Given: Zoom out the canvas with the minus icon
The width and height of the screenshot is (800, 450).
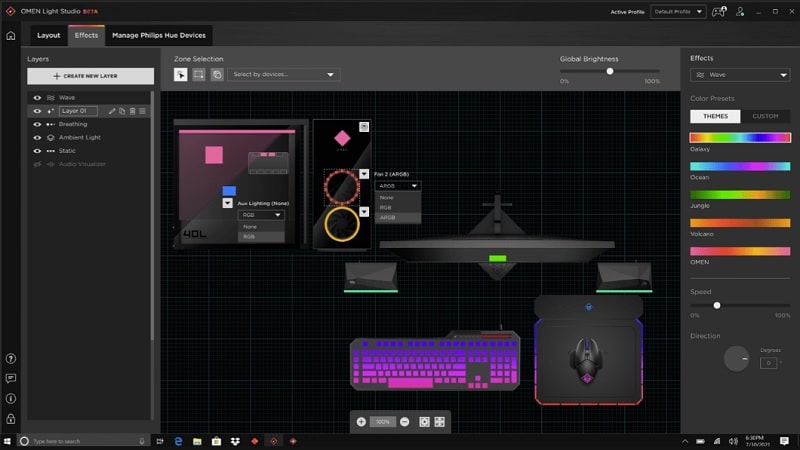Looking at the screenshot, I should point(405,422).
